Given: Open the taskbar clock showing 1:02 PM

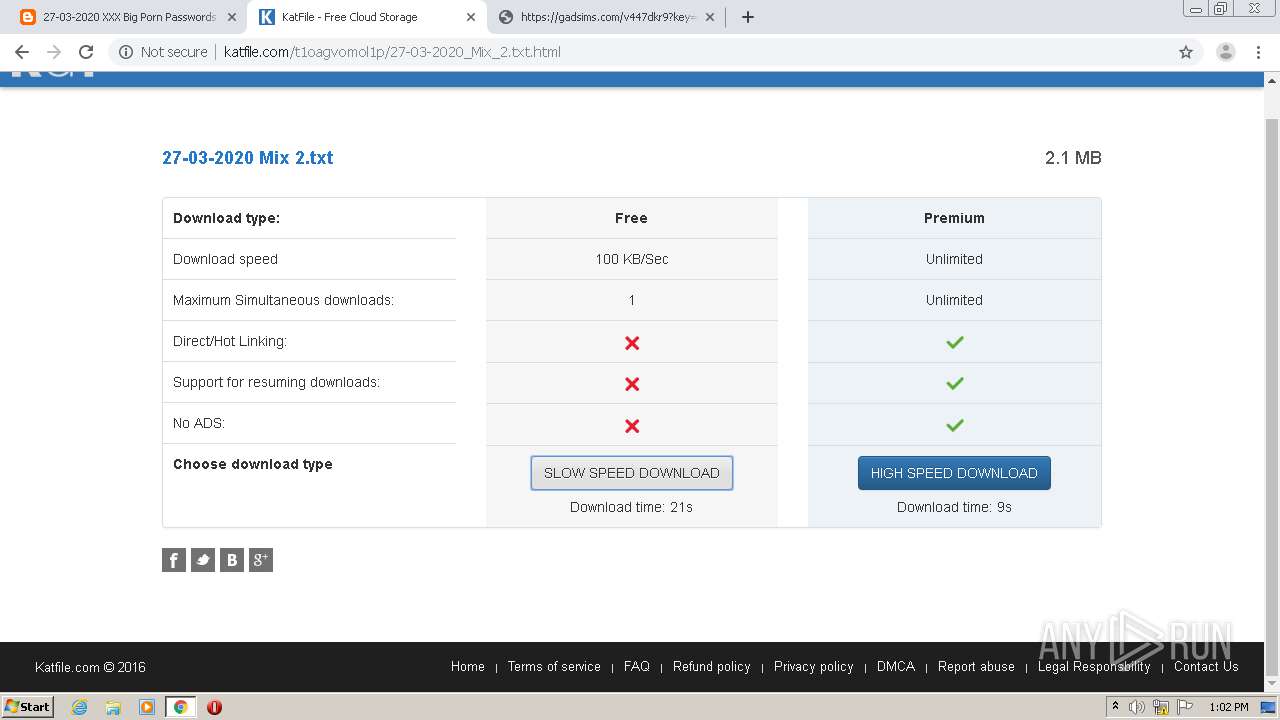Looking at the screenshot, I should click(1228, 707).
